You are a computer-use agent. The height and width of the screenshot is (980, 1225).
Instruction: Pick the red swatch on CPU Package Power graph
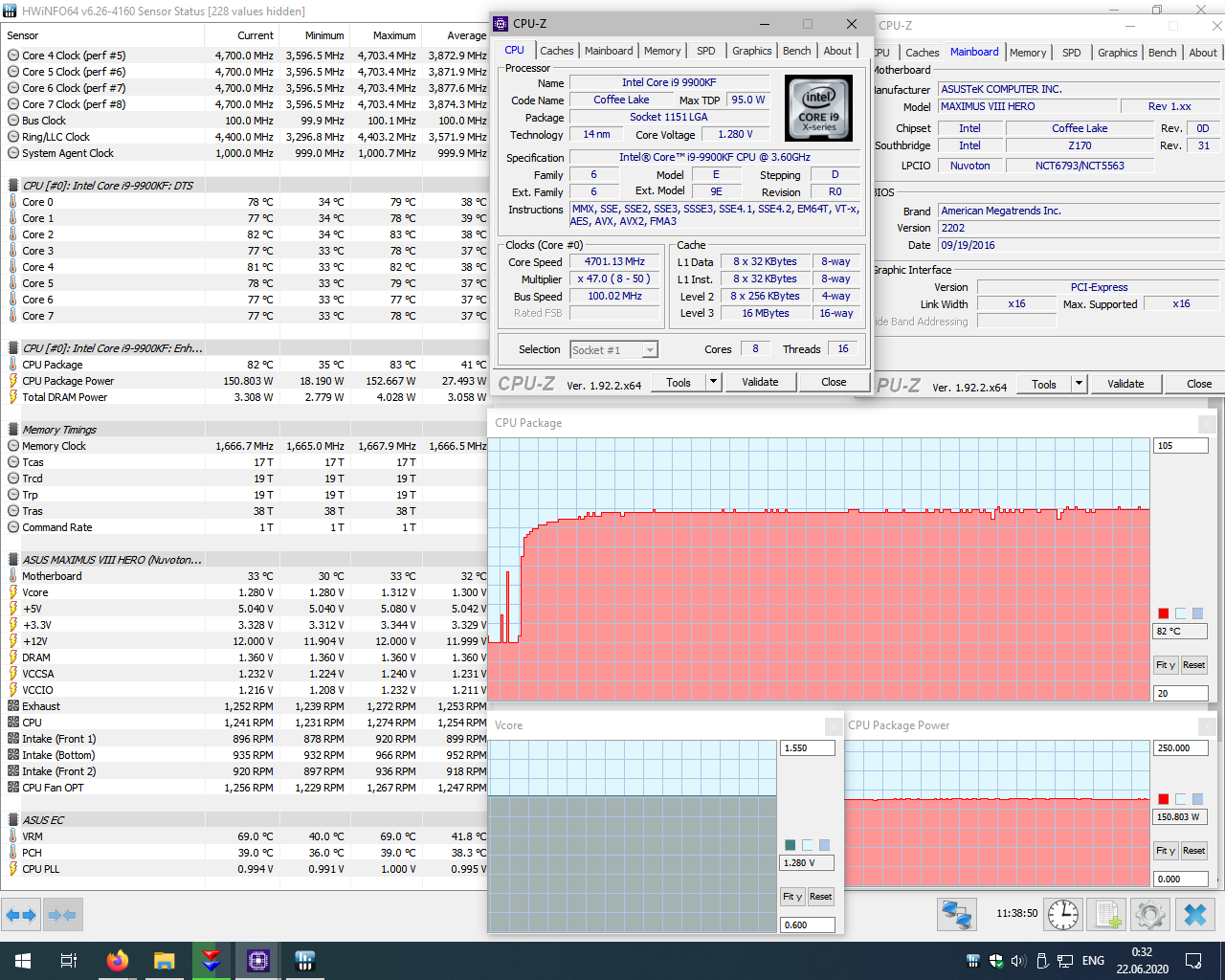(x=1164, y=799)
